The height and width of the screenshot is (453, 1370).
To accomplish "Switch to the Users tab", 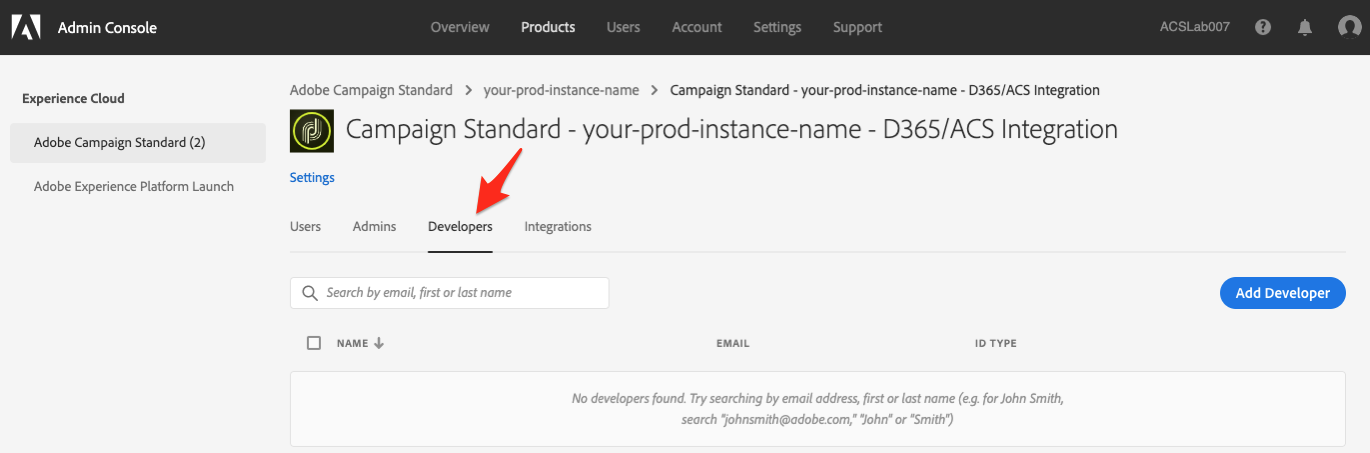I will (x=305, y=227).
